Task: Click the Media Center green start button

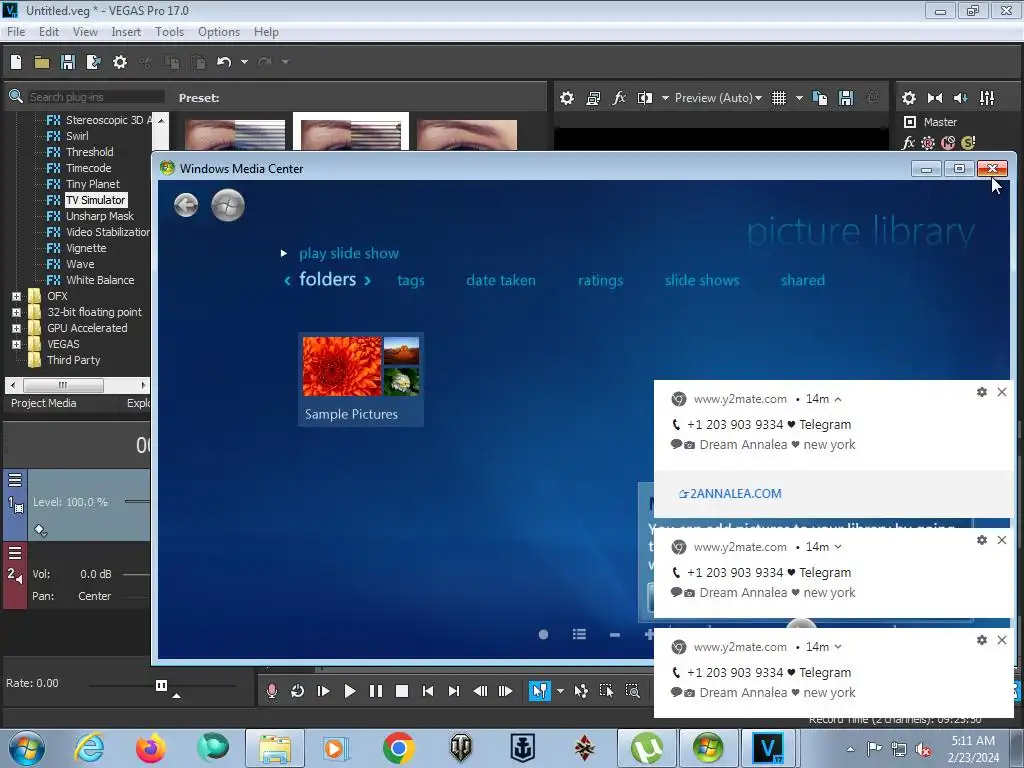Action: pyautogui.click(x=228, y=205)
